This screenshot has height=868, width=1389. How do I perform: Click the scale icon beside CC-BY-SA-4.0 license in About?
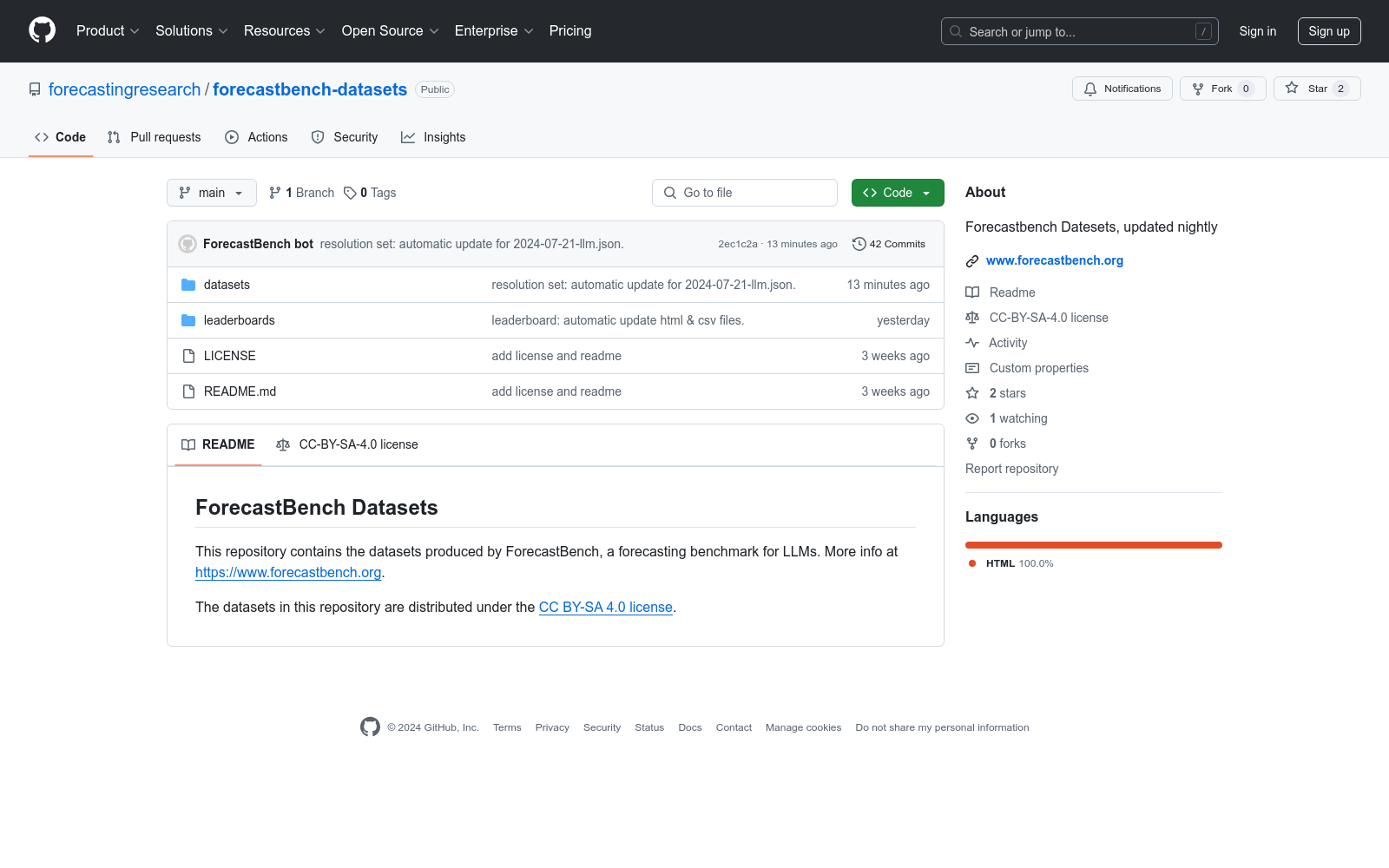click(972, 318)
